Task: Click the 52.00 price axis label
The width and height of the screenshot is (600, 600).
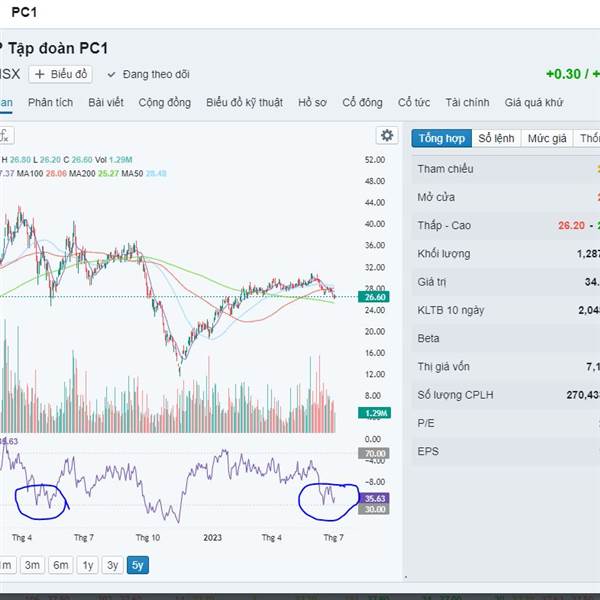Action: coord(375,160)
